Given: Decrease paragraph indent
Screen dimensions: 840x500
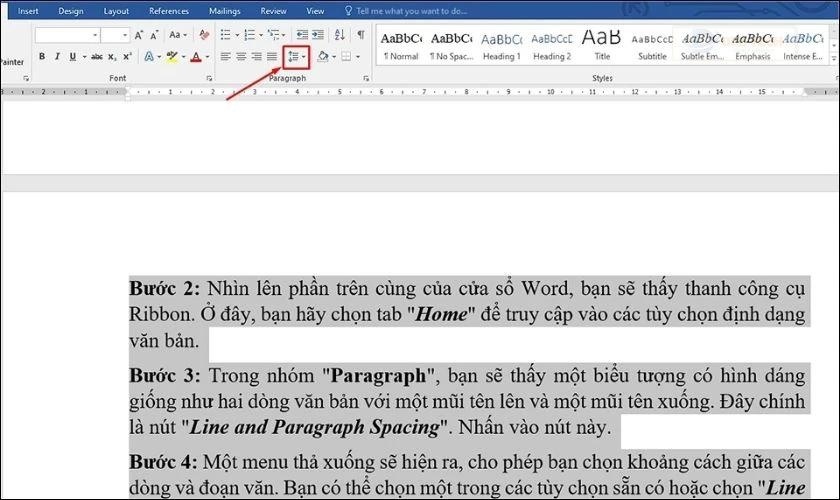Looking at the screenshot, I should point(302,35).
